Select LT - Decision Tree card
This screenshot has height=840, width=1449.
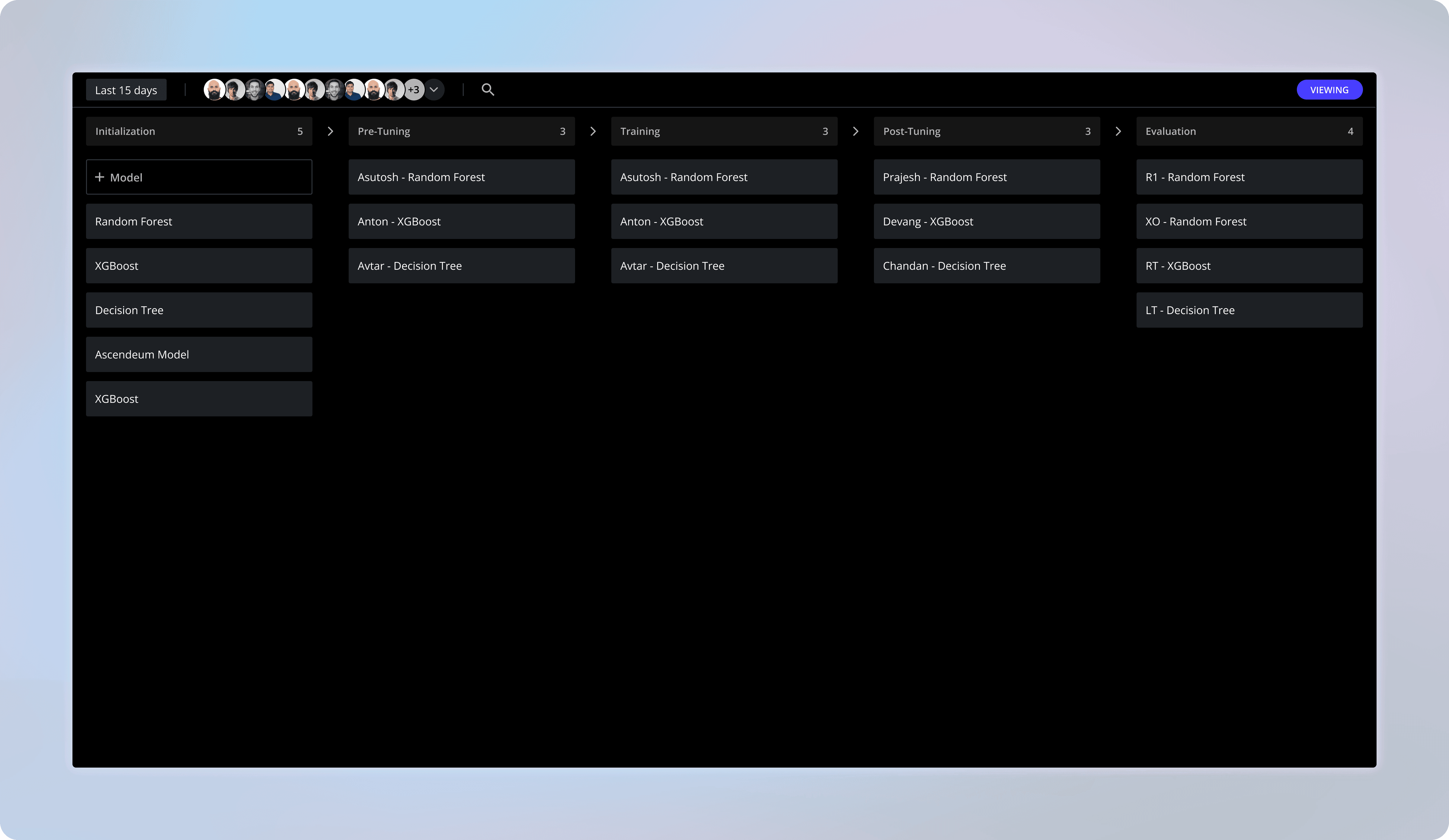point(1249,310)
